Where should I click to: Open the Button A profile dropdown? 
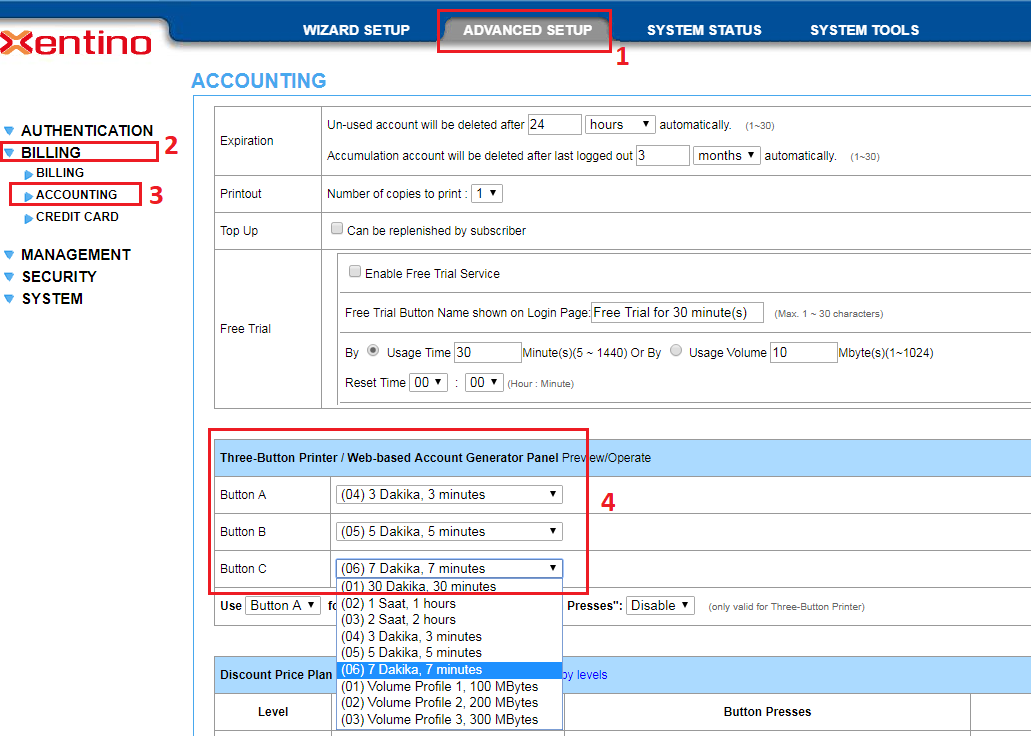tap(449, 495)
